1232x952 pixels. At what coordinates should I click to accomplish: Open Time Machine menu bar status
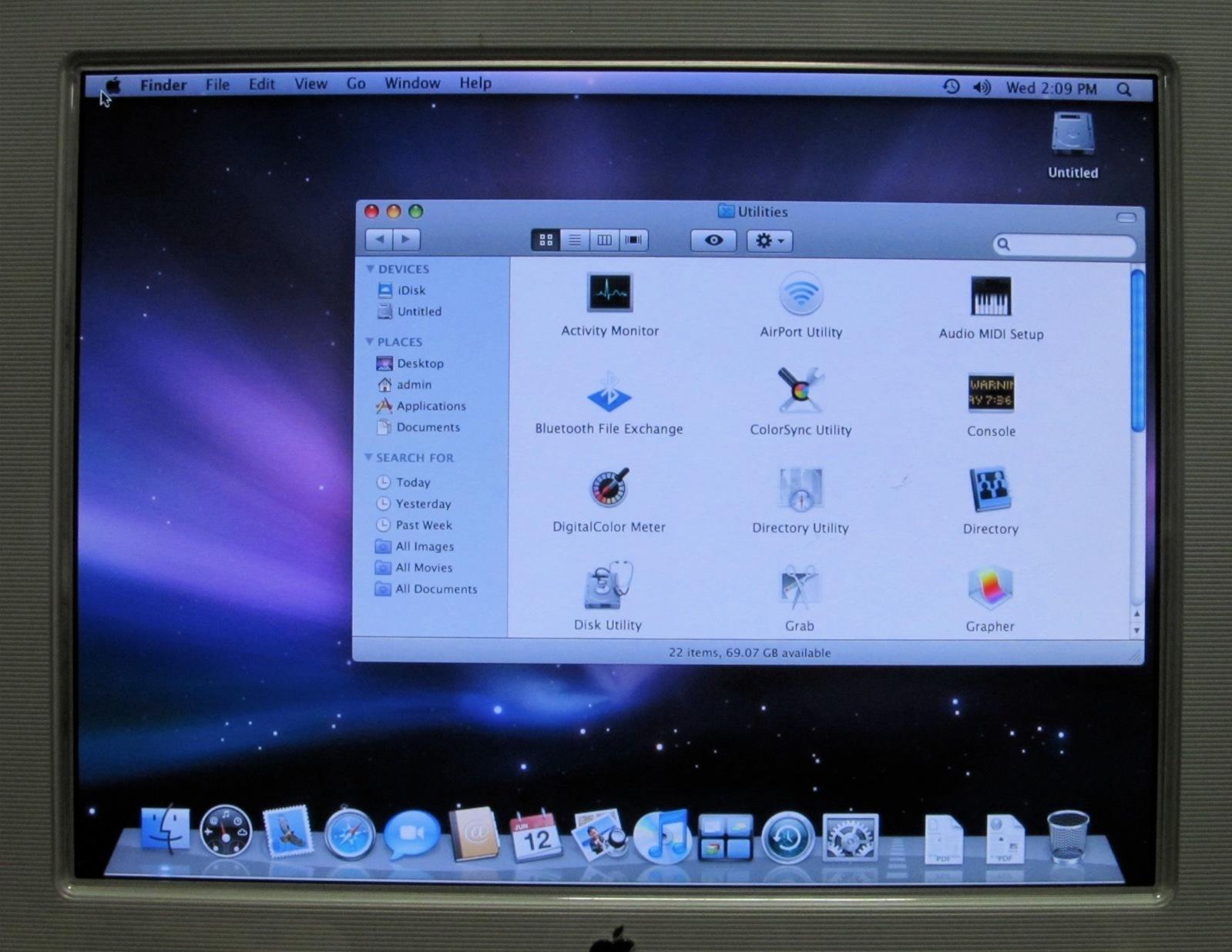coord(952,87)
